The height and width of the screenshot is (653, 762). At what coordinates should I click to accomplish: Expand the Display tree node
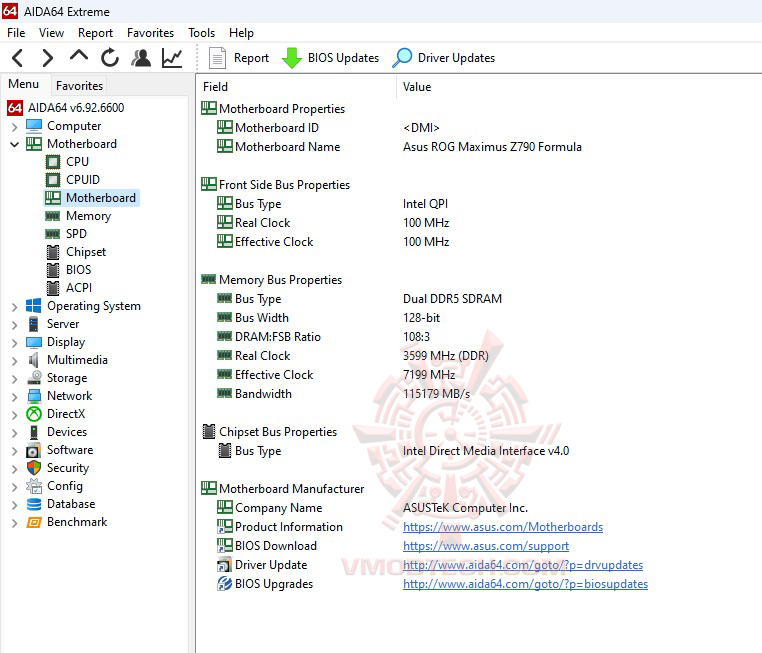click(x=15, y=343)
